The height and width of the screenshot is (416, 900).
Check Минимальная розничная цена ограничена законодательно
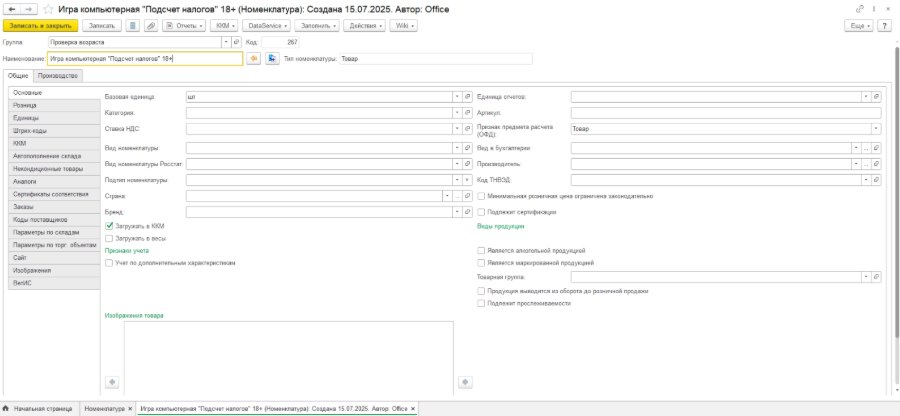481,196
